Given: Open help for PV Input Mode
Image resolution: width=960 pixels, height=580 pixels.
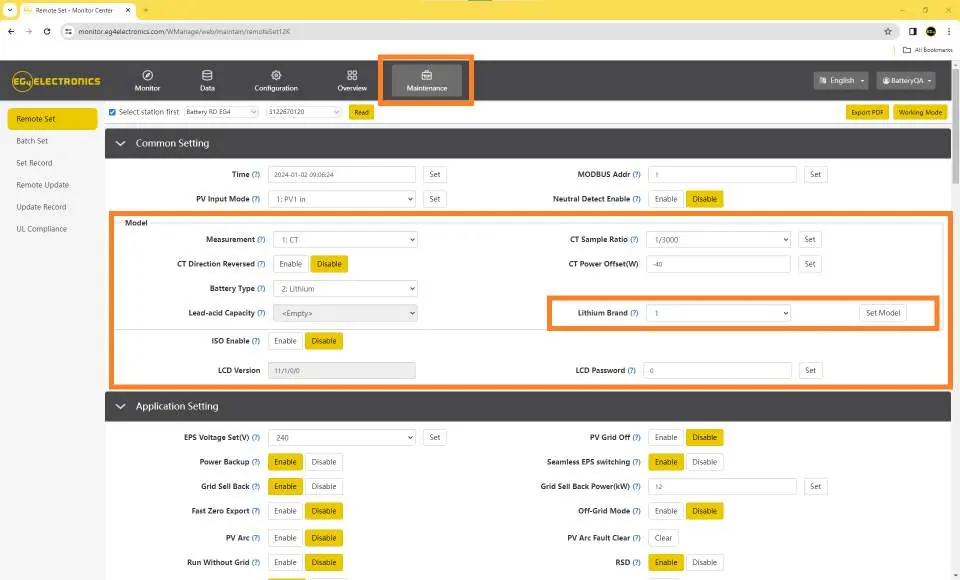Looking at the screenshot, I should (256, 199).
